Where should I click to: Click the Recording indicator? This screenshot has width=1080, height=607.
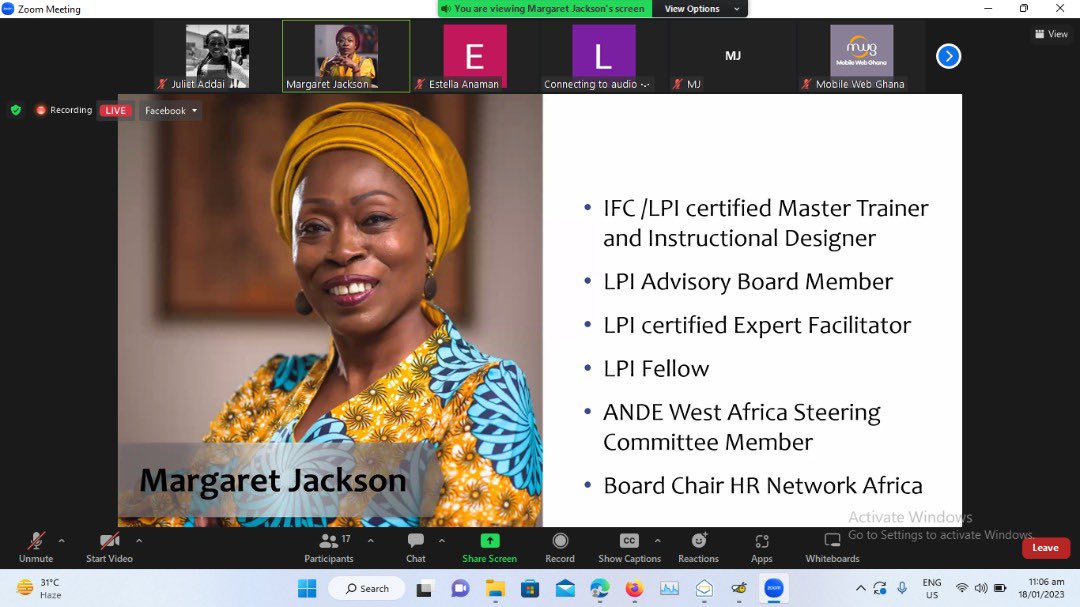click(x=63, y=110)
